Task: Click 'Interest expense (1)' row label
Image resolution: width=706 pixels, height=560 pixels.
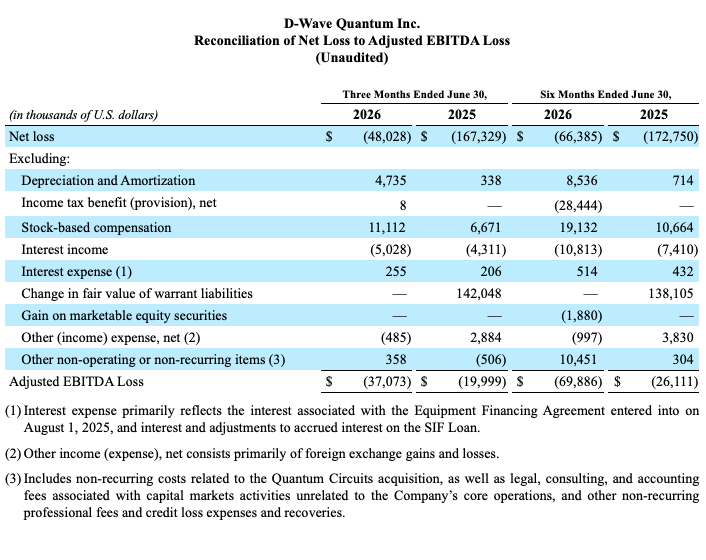Action: (x=77, y=271)
